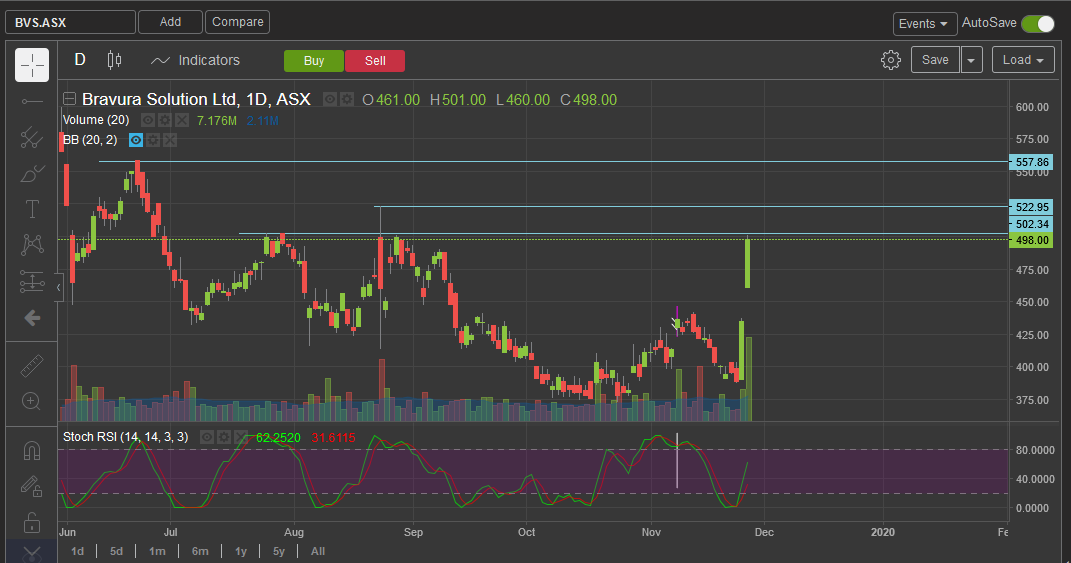Toggle the AutoSave switch

click(x=1038, y=24)
